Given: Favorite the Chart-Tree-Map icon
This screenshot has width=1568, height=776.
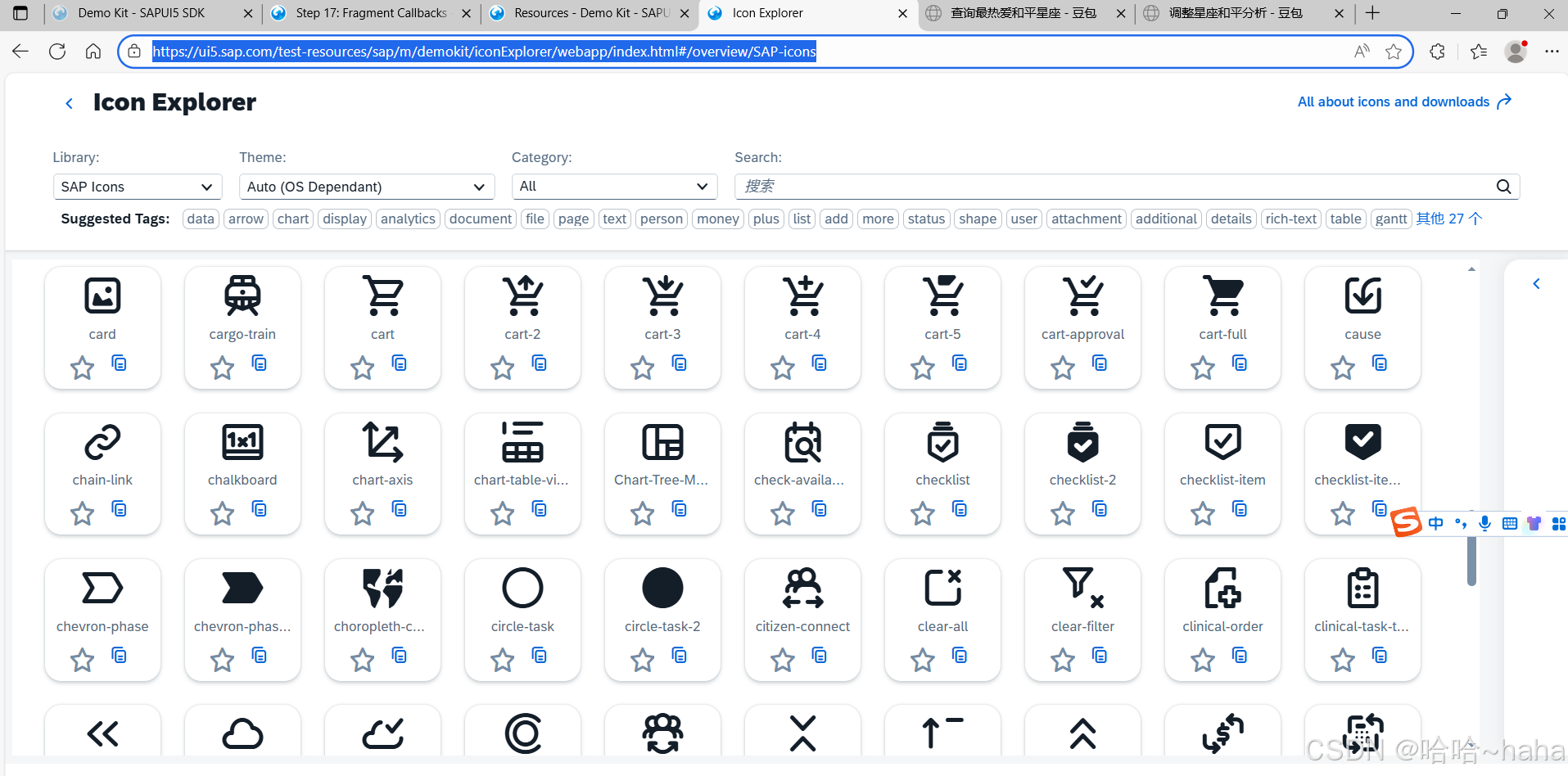Looking at the screenshot, I should coord(642,513).
